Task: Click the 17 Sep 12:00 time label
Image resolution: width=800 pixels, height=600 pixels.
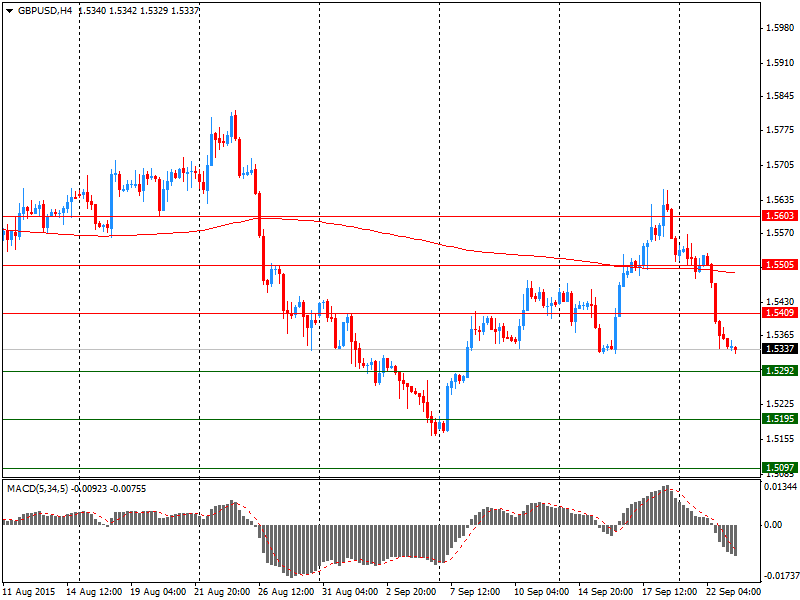Action: pos(669,592)
